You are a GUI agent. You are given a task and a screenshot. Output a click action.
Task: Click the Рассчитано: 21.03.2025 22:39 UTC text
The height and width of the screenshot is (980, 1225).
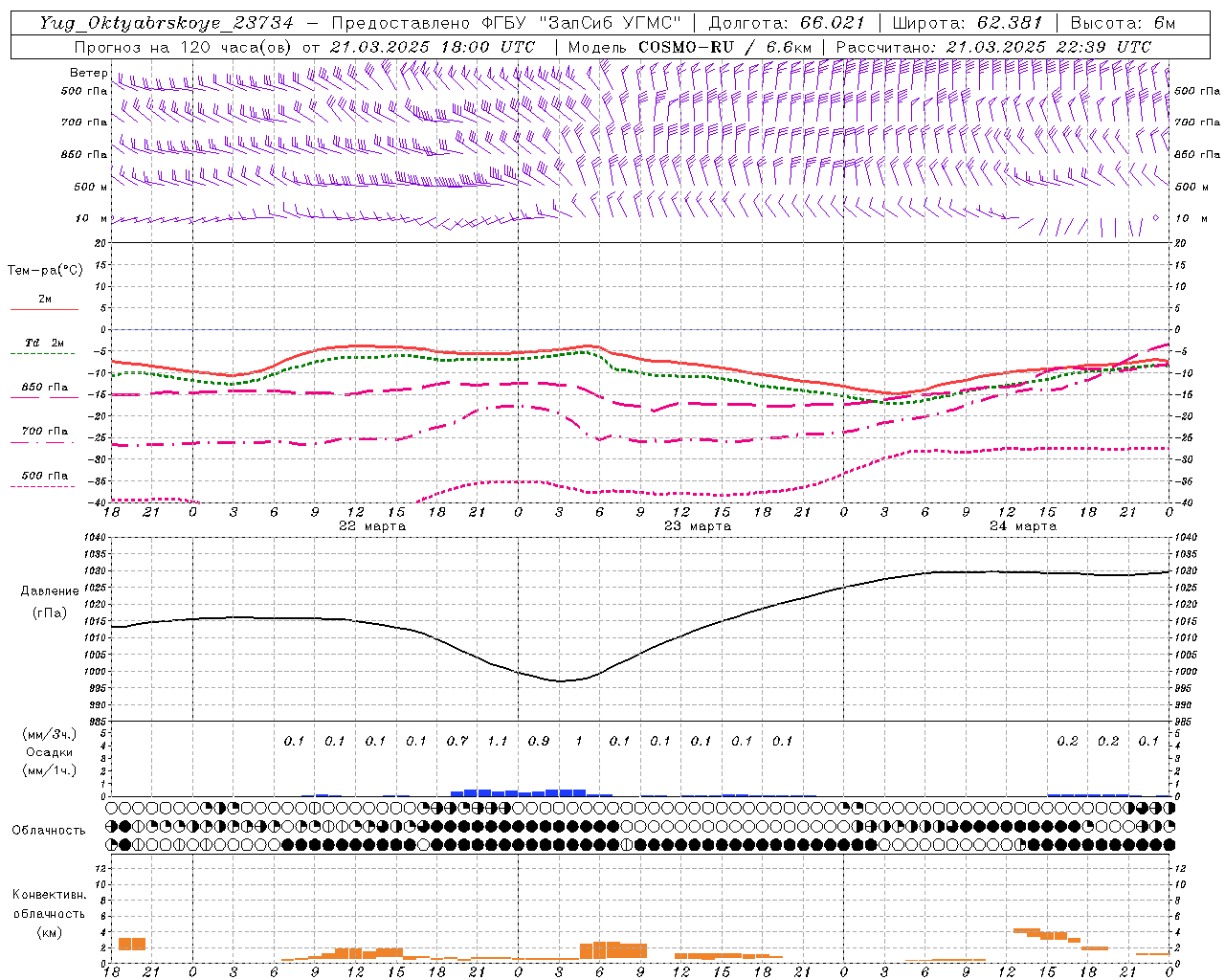pos(993,47)
